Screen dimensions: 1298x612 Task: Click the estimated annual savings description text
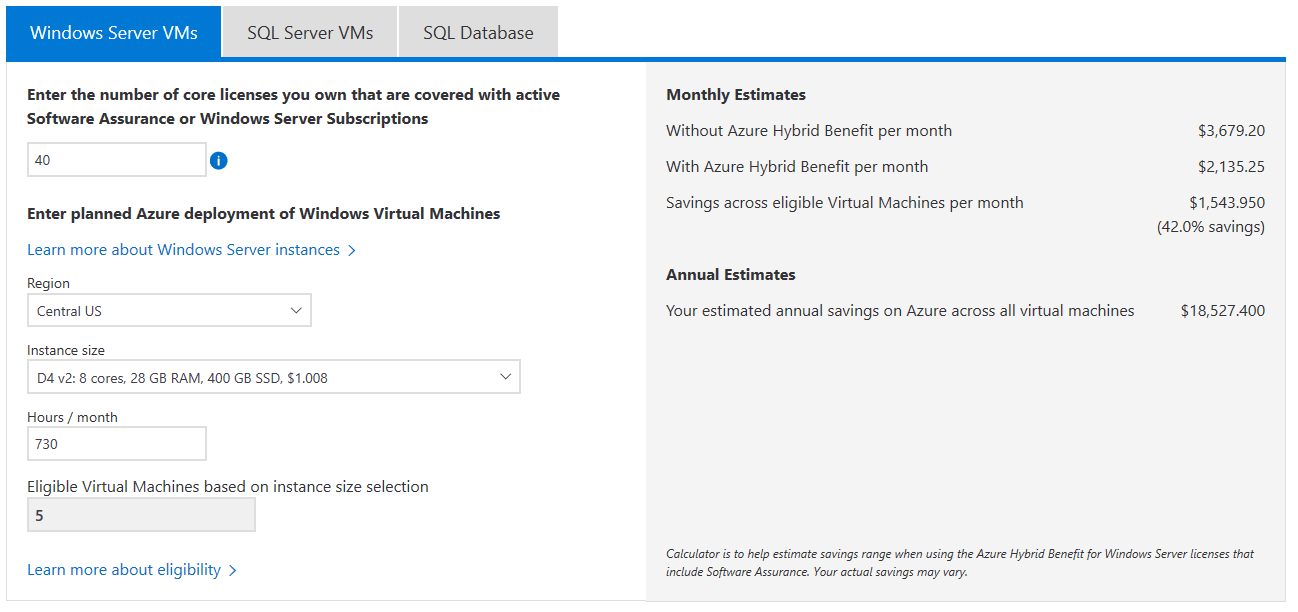tap(900, 311)
